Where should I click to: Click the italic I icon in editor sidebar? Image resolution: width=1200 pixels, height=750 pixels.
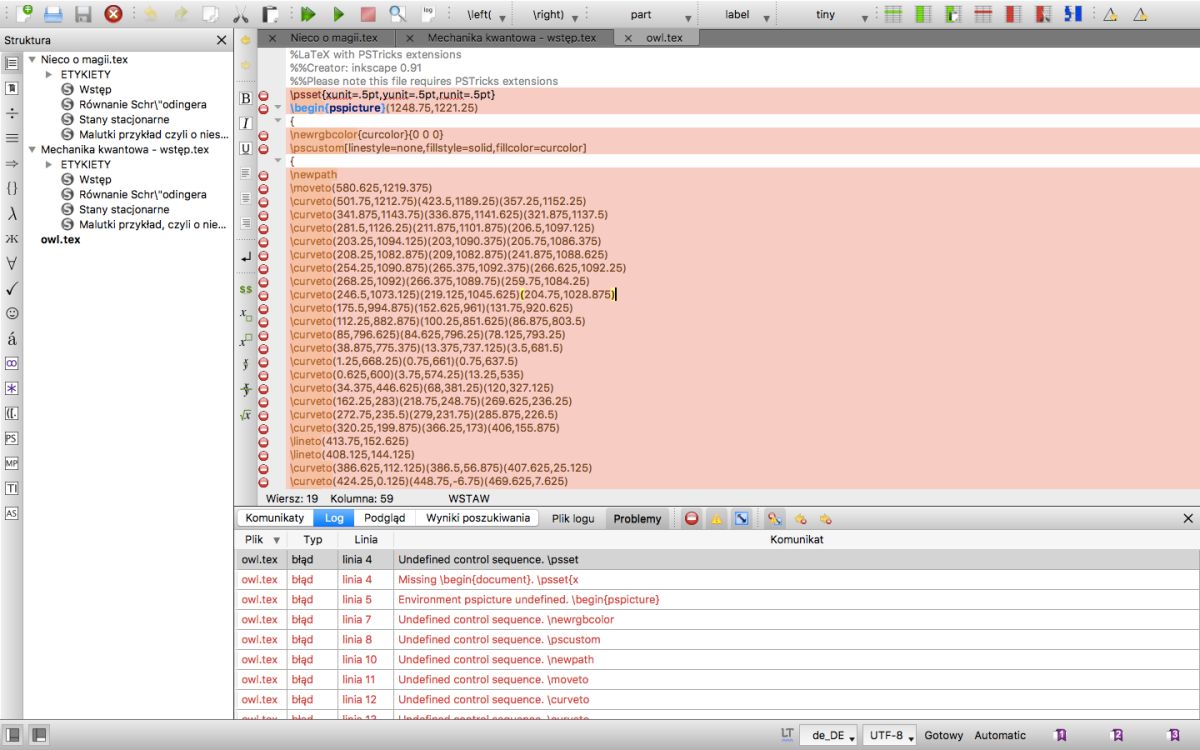pyautogui.click(x=246, y=123)
